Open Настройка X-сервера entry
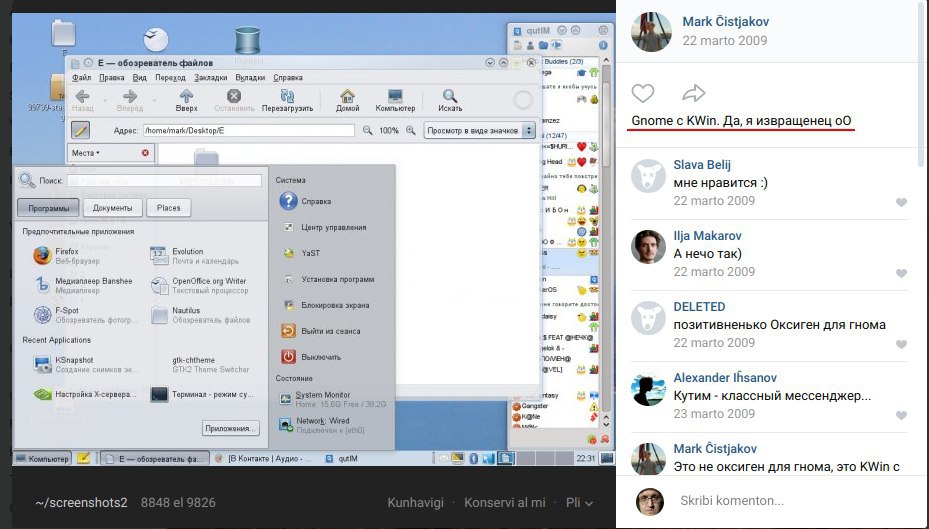The image size is (929, 529). [x=85, y=394]
